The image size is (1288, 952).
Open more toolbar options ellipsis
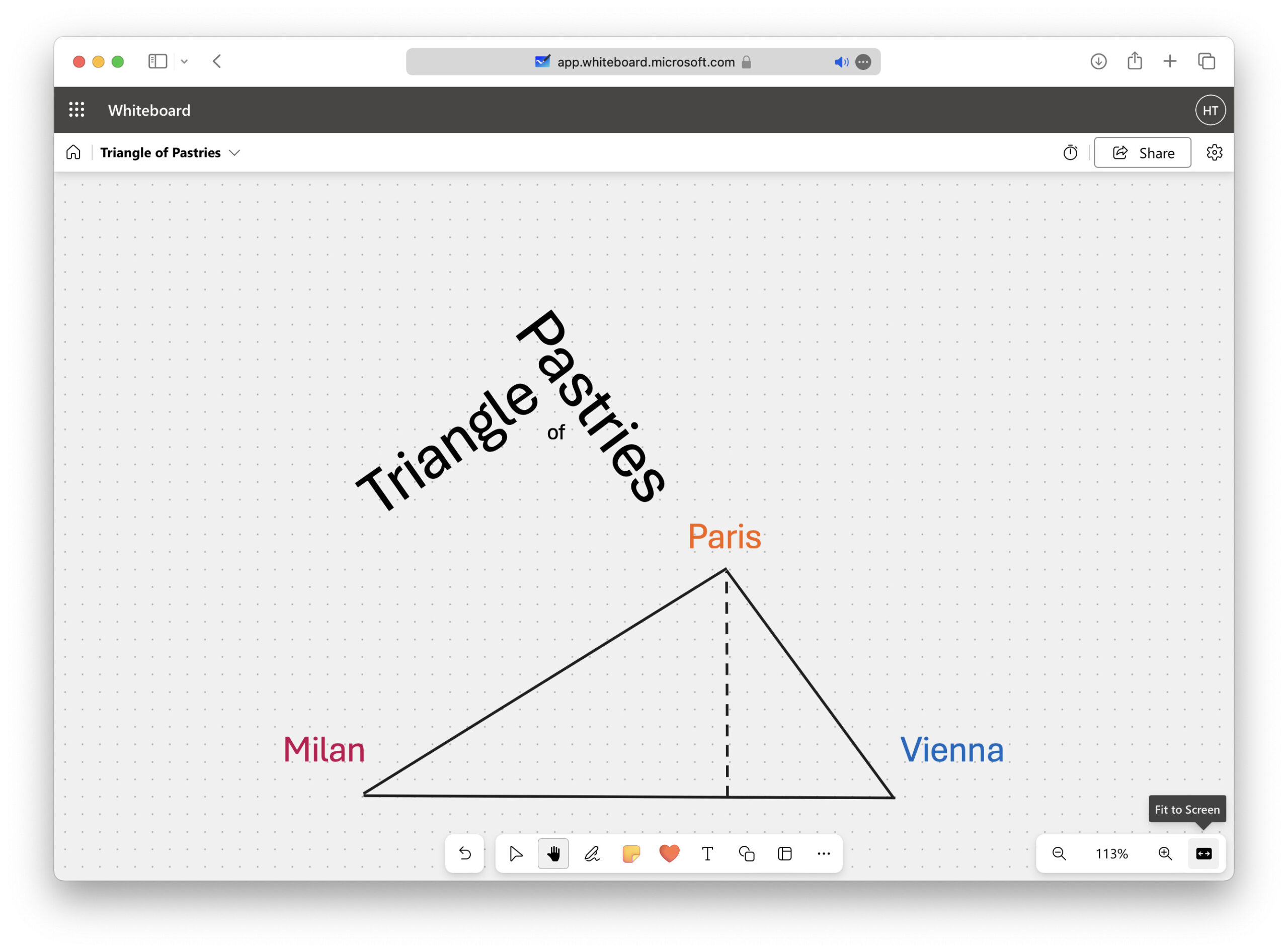[823, 853]
